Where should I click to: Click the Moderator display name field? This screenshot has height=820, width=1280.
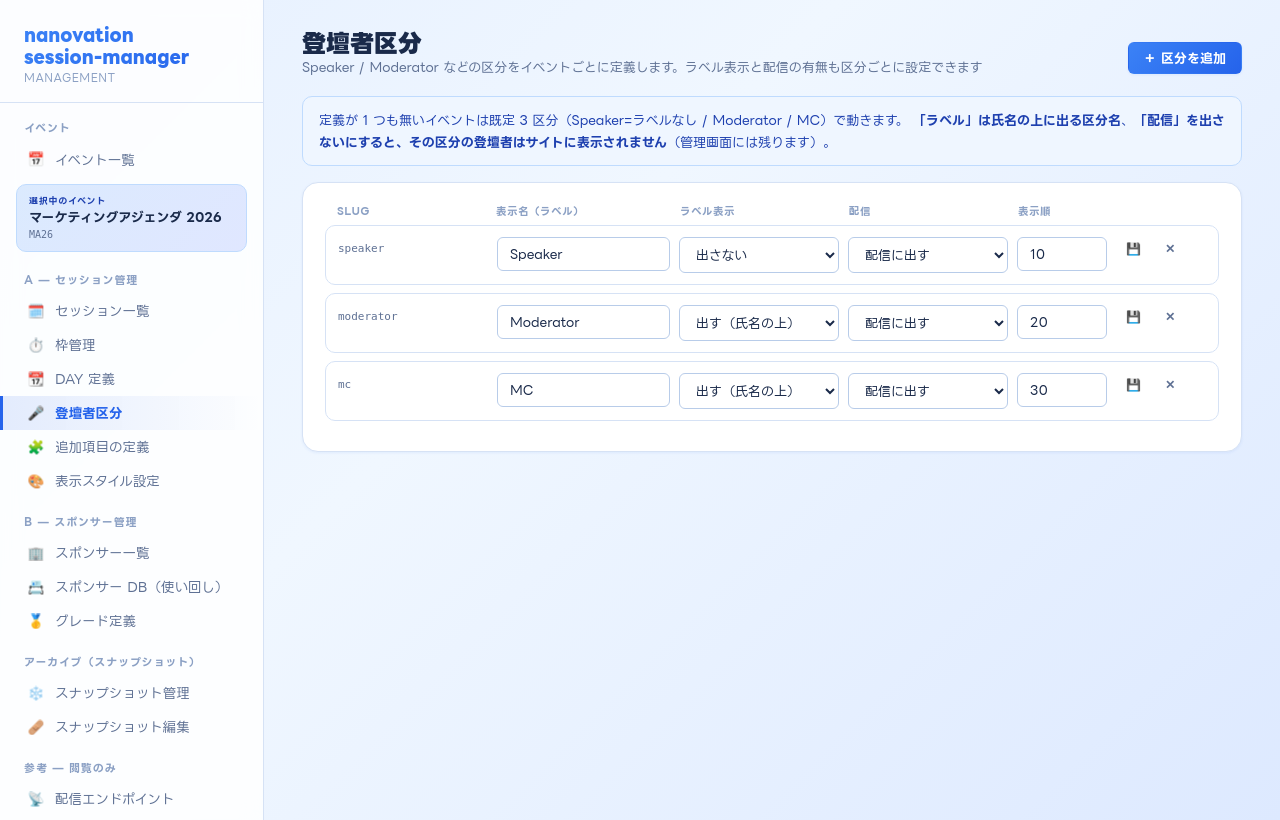(583, 322)
